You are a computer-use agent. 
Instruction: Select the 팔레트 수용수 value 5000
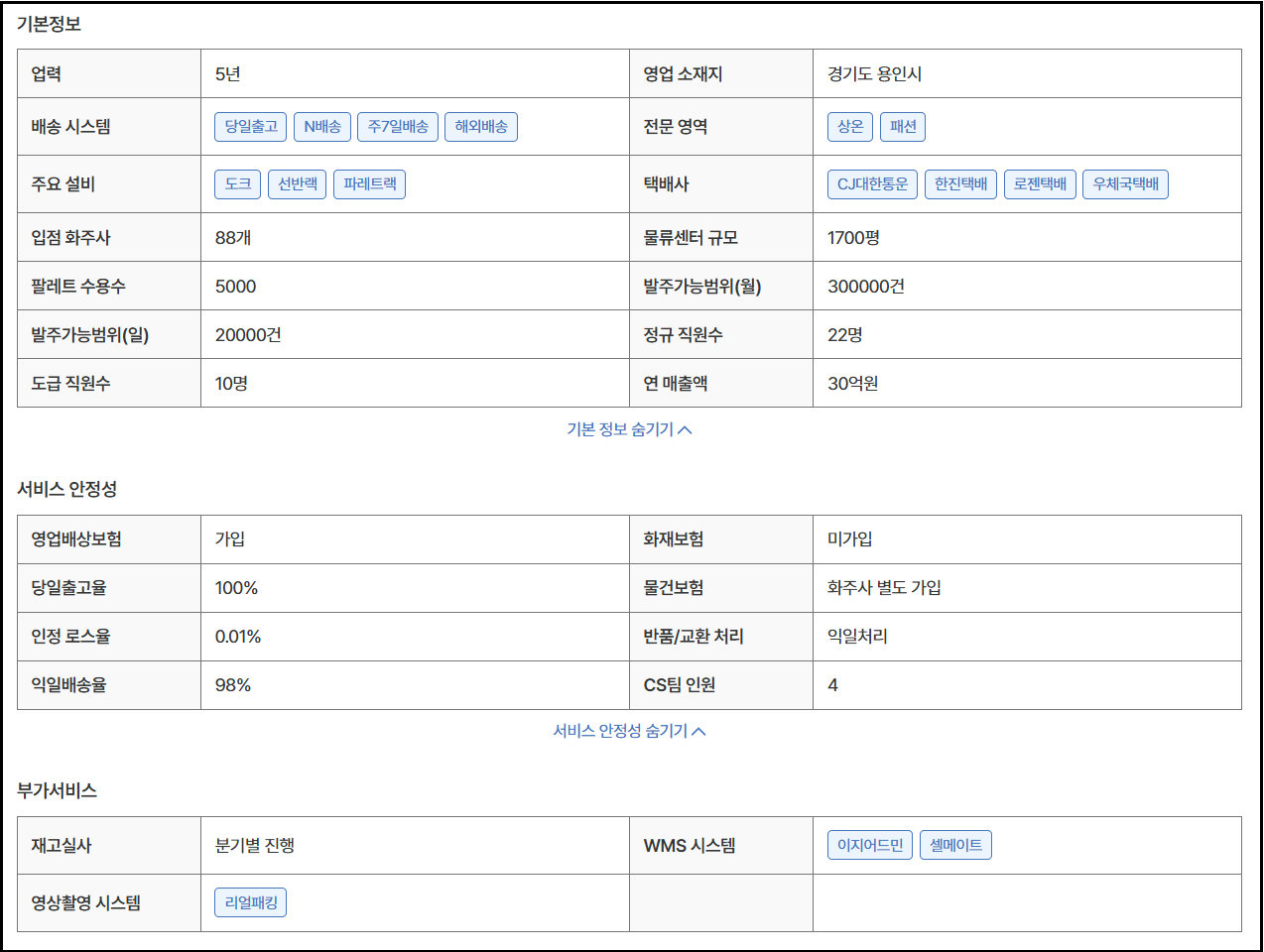coord(235,287)
